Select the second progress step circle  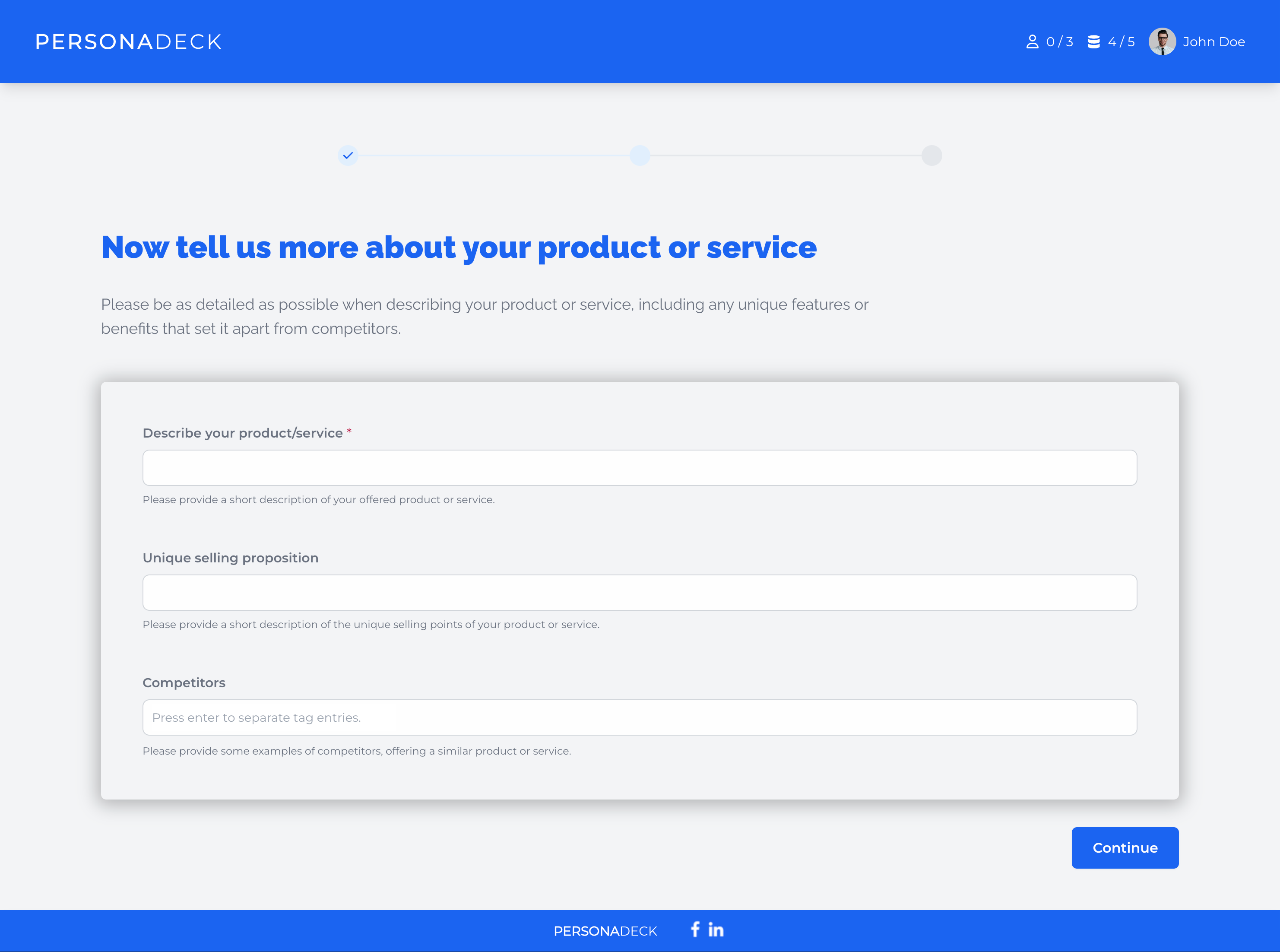point(640,155)
